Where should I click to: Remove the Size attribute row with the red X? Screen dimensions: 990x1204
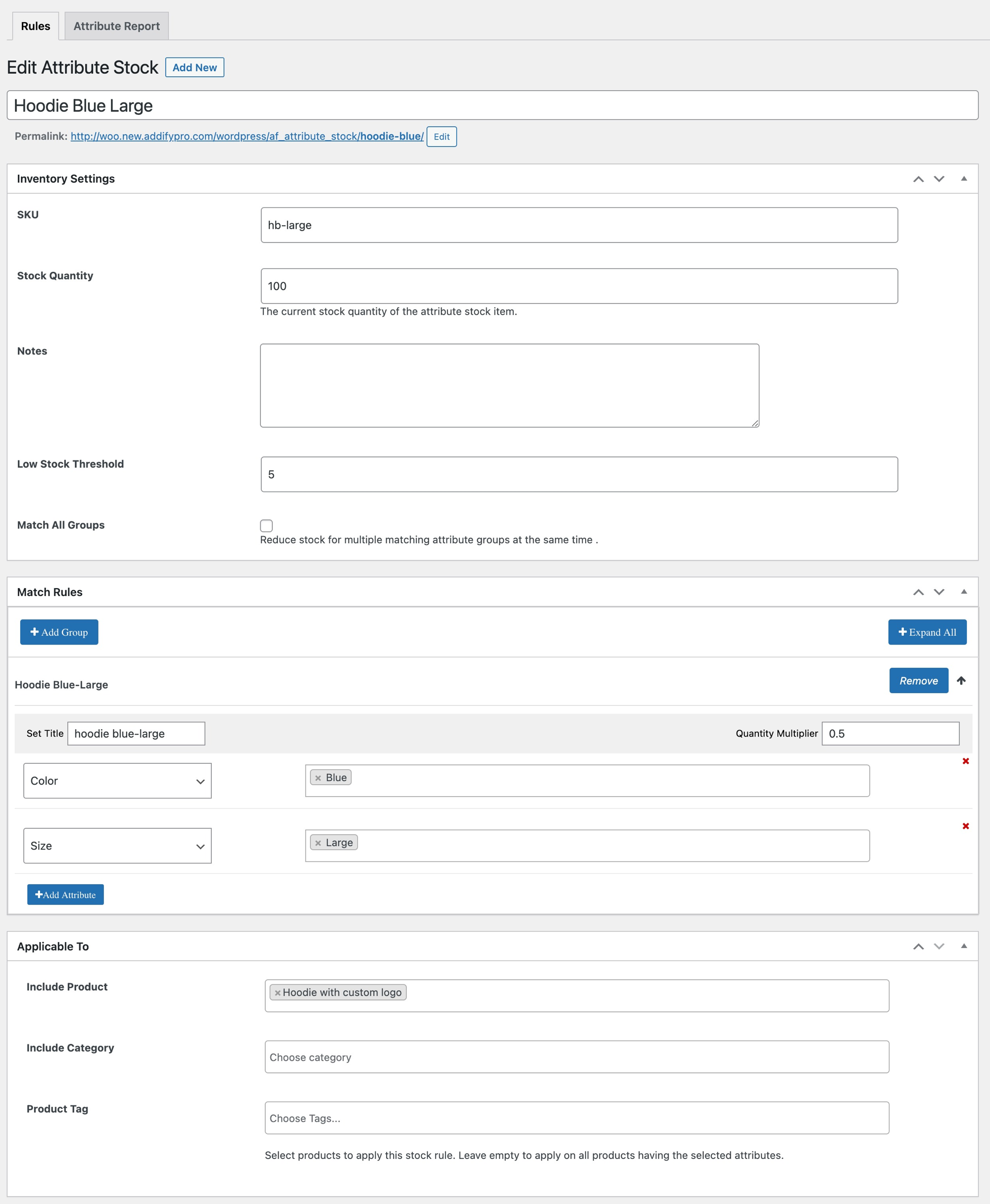pos(966,825)
